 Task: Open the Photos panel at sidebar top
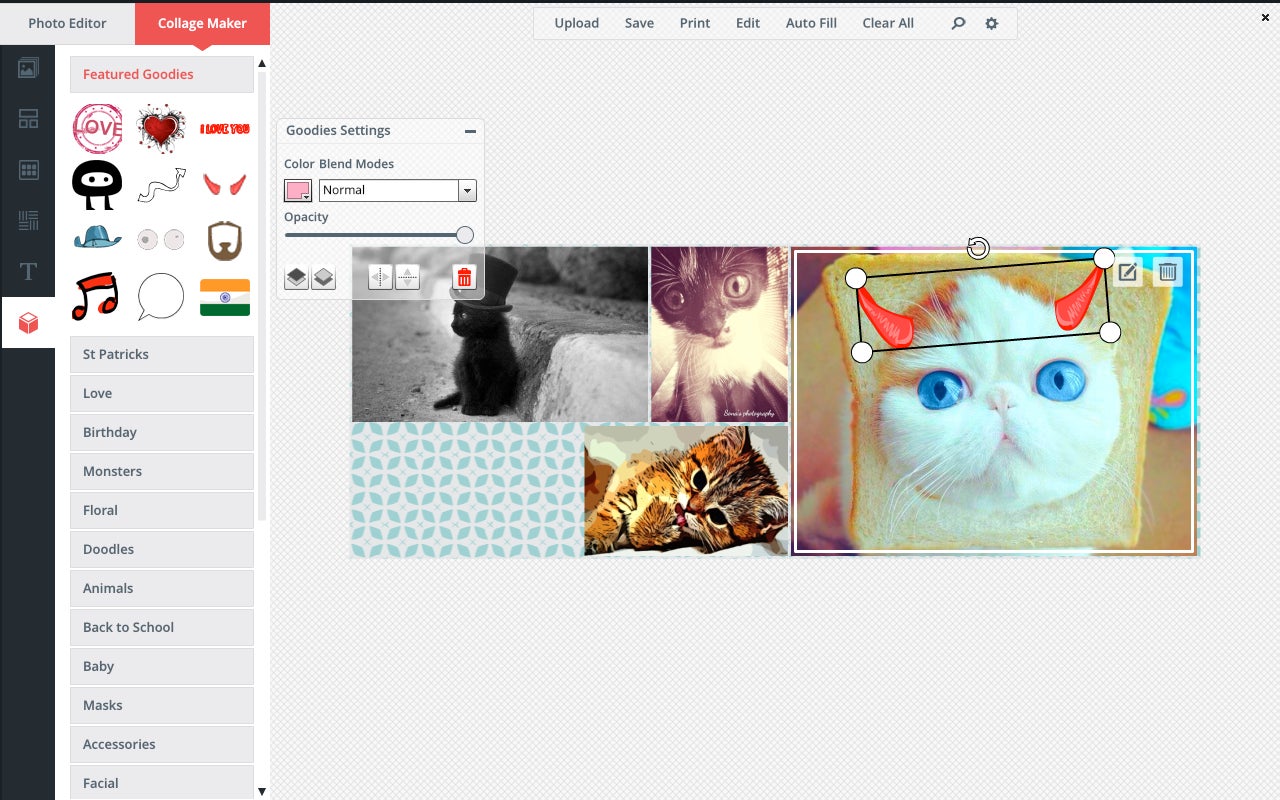(x=28, y=68)
